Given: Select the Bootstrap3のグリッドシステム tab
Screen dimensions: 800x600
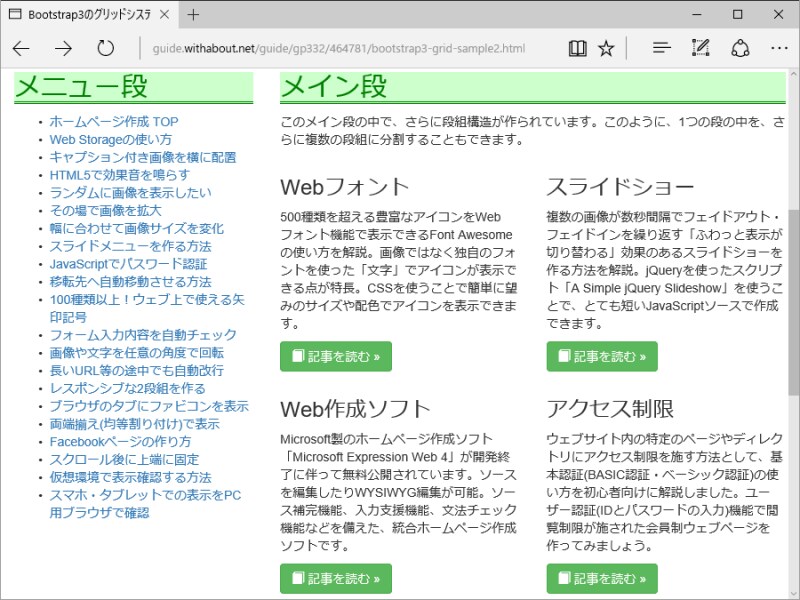Looking at the screenshot, I should click(x=90, y=15).
